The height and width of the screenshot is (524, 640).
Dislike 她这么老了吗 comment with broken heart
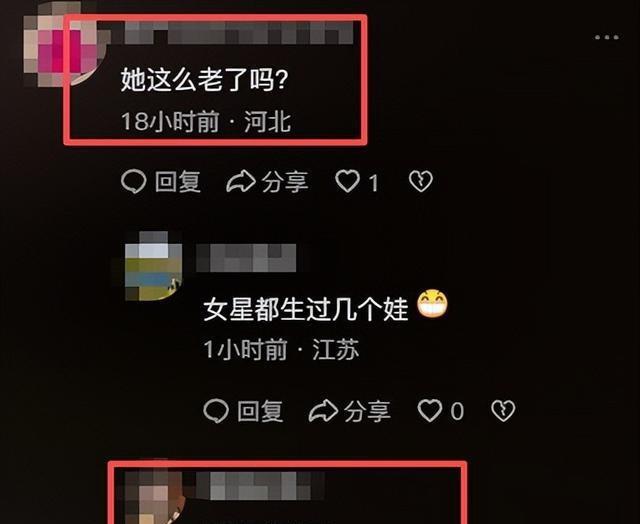tap(421, 181)
